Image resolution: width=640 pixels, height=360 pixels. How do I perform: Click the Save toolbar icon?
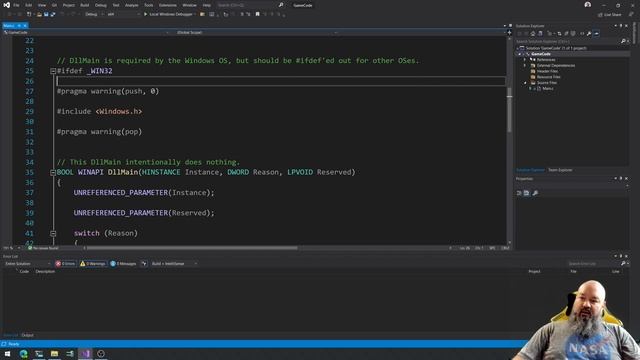(x=46, y=14)
